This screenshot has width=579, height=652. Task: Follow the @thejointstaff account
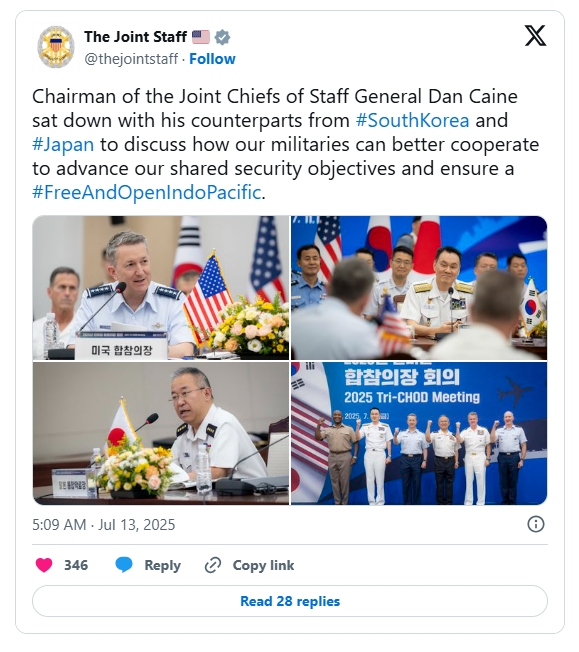[x=212, y=59]
